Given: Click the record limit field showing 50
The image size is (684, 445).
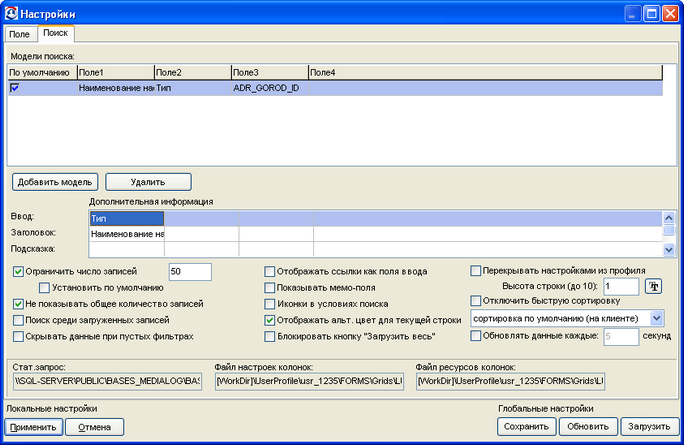Looking at the screenshot, I should coord(190,272).
